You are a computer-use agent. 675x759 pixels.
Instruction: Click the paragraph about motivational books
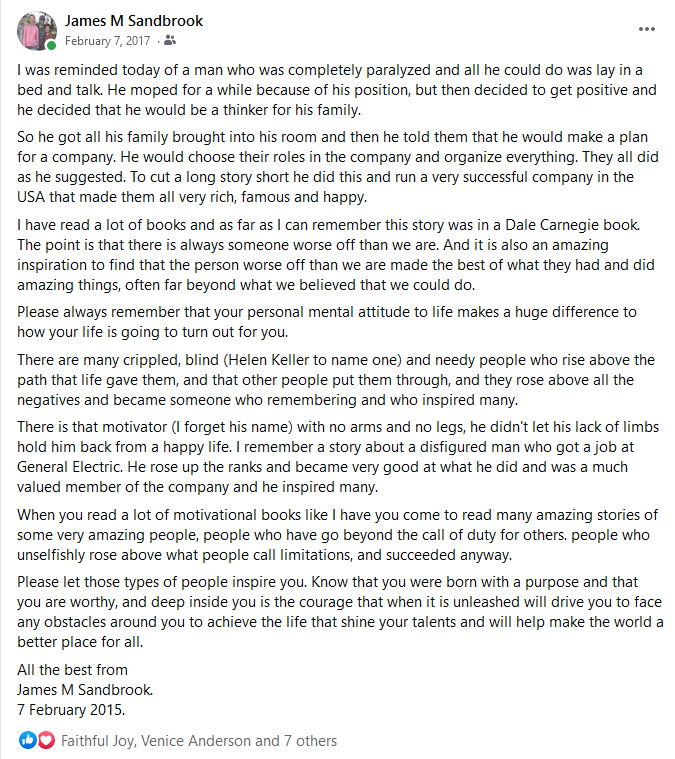(x=337, y=535)
